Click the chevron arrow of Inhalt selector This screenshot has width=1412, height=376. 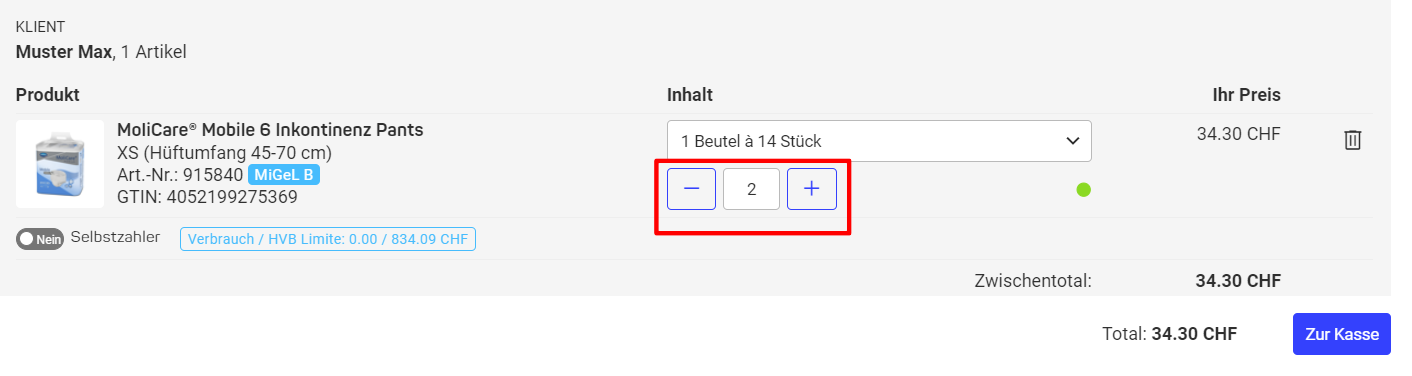click(x=1072, y=141)
